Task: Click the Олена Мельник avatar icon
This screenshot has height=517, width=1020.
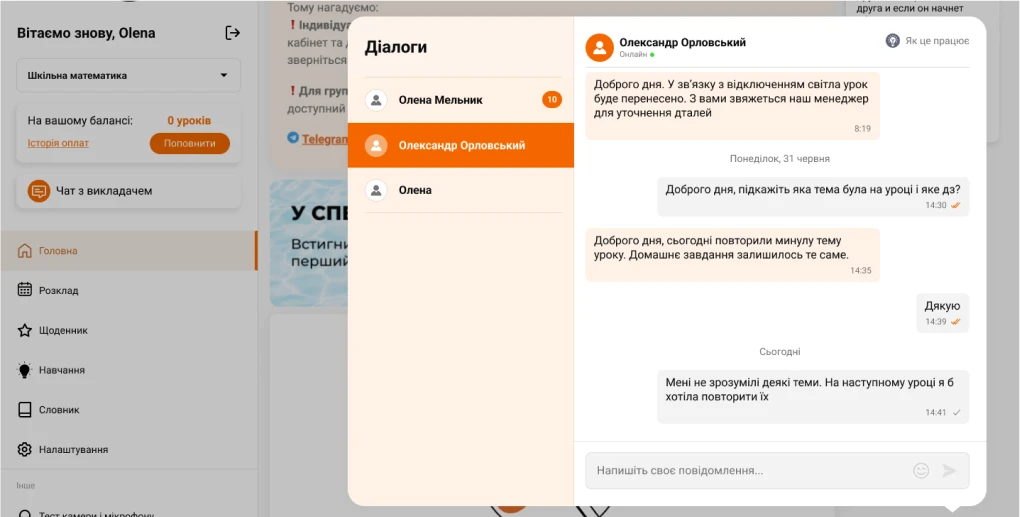Action: coord(376,100)
